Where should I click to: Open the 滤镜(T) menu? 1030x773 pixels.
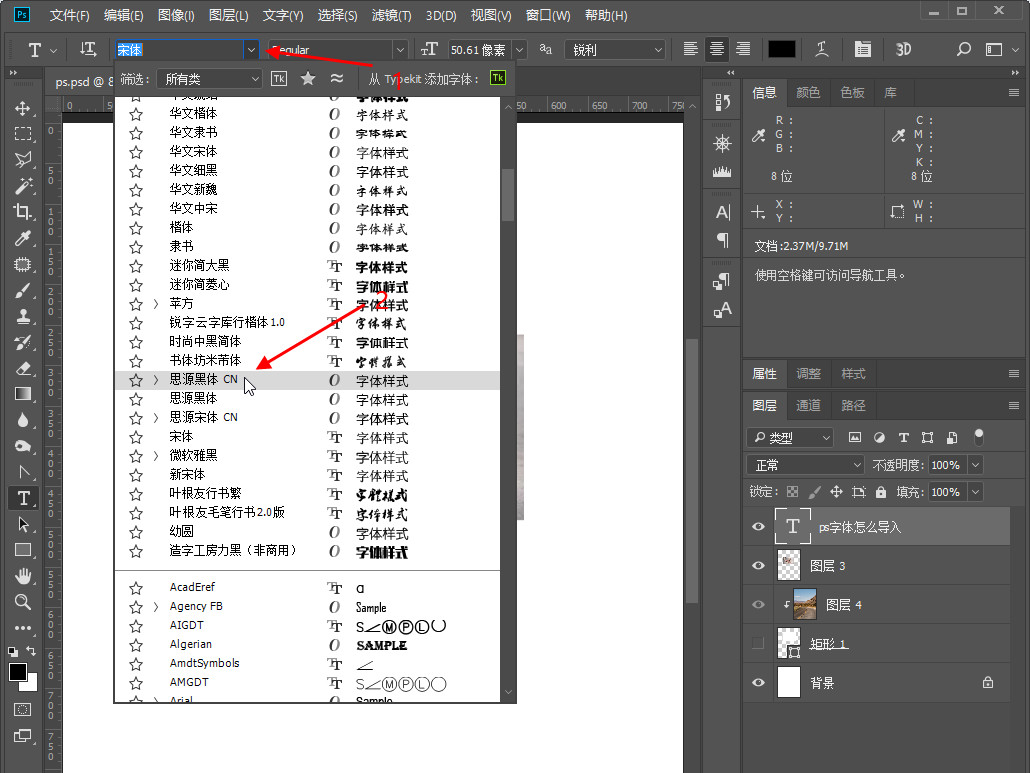(391, 15)
